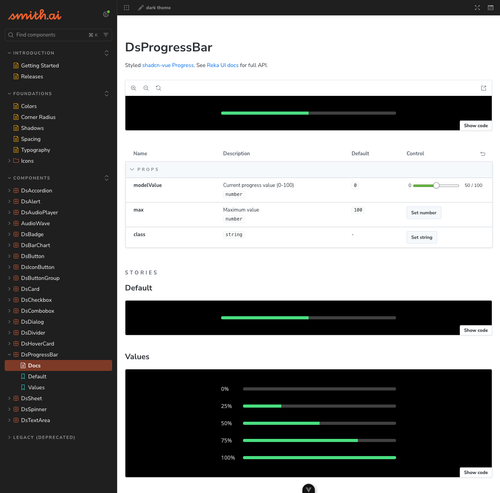This screenshot has width=500, height=493.
Task: Show code for the Default story
Action: pyautogui.click(x=476, y=330)
